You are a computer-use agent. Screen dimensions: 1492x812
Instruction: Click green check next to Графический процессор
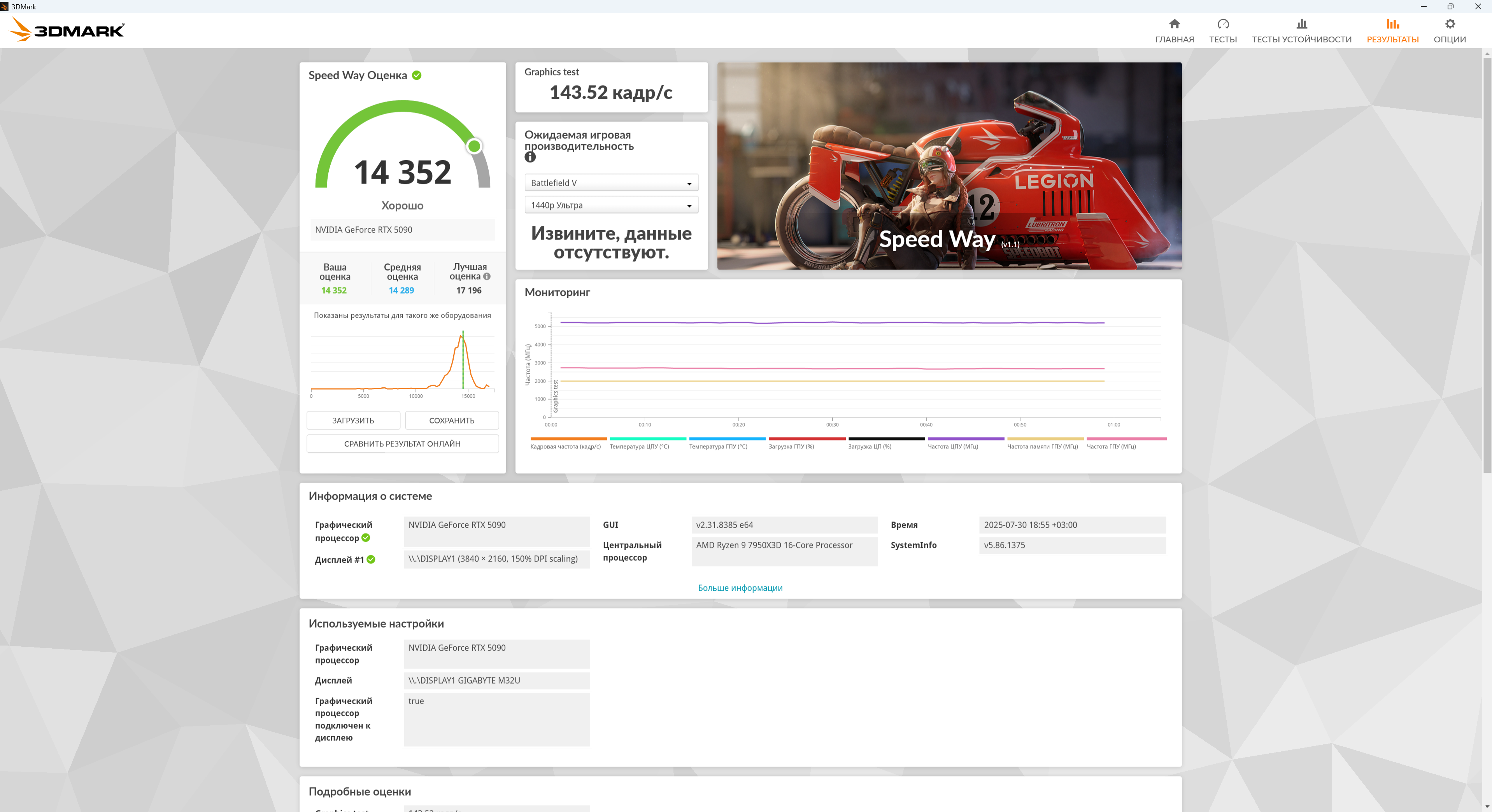click(365, 538)
